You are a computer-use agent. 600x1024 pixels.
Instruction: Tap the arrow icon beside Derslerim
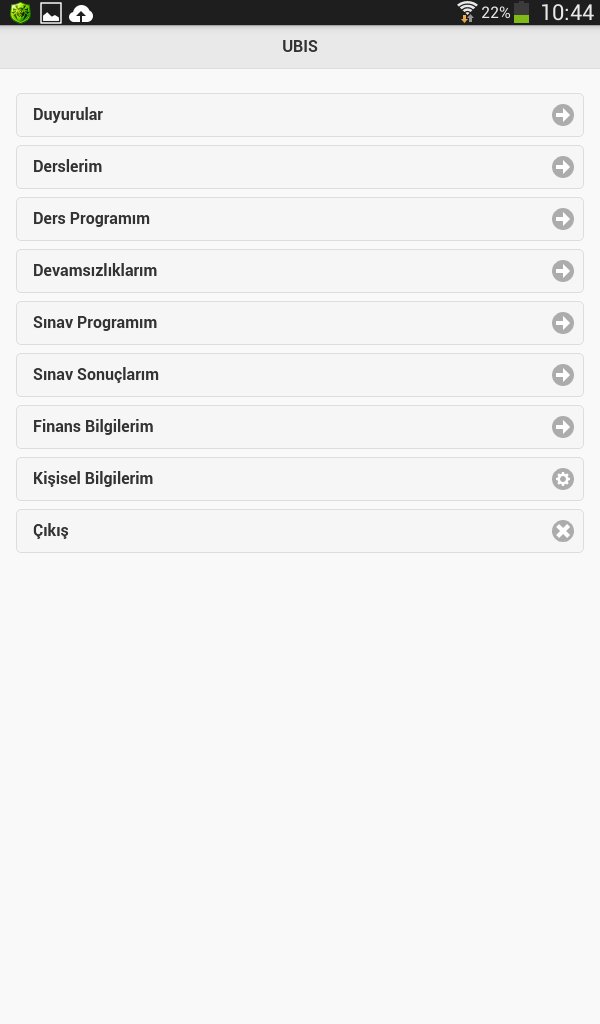[563, 167]
